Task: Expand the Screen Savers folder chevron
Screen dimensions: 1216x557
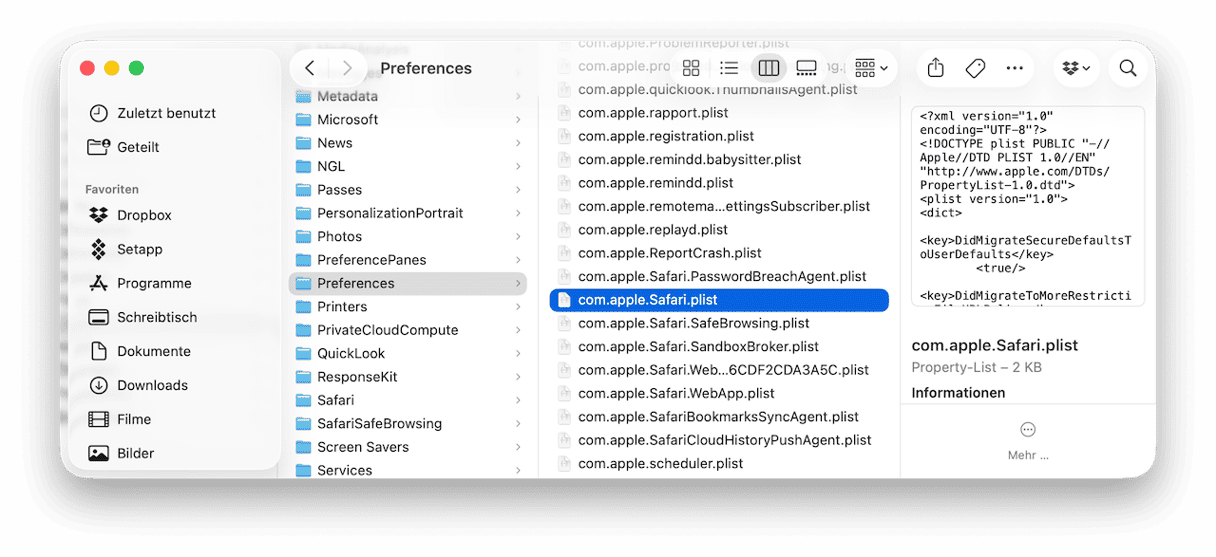Action: click(518, 447)
